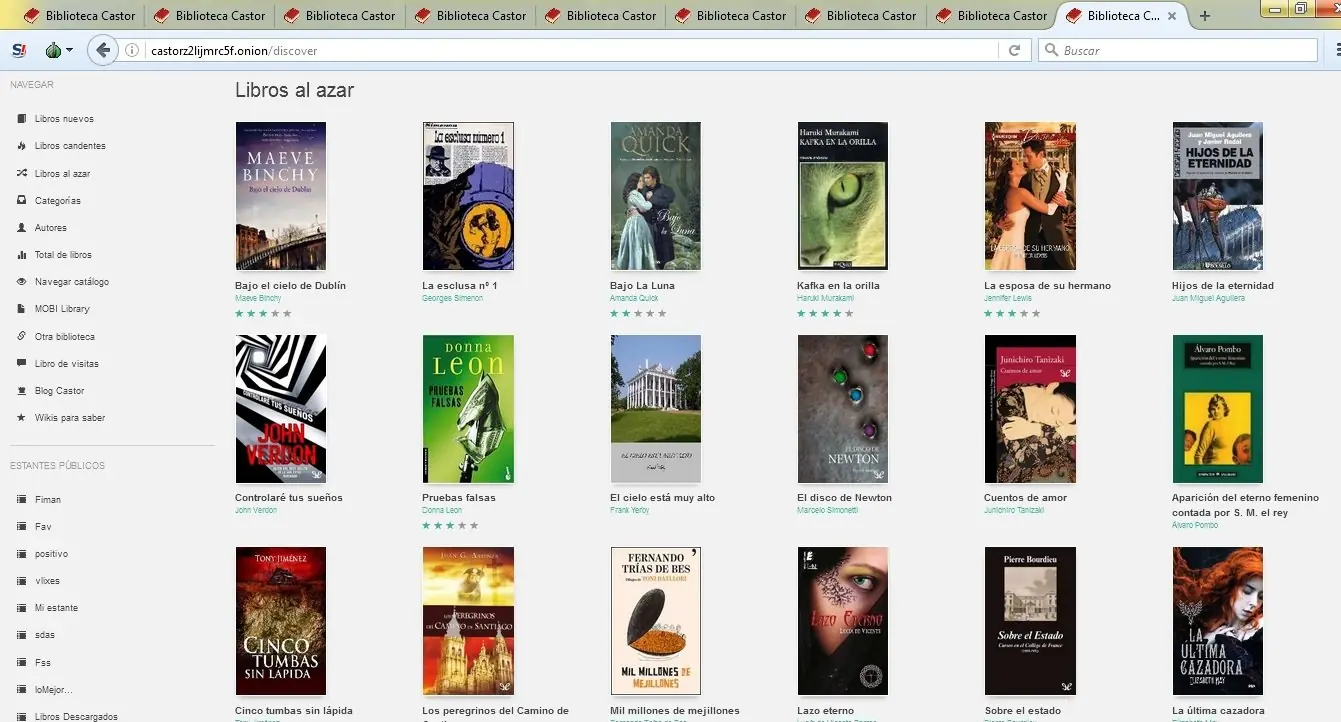The width and height of the screenshot is (1341, 722).
Task: Open Lazo eterno book cover
Action: pyautogui.click(x=842, y=621)
